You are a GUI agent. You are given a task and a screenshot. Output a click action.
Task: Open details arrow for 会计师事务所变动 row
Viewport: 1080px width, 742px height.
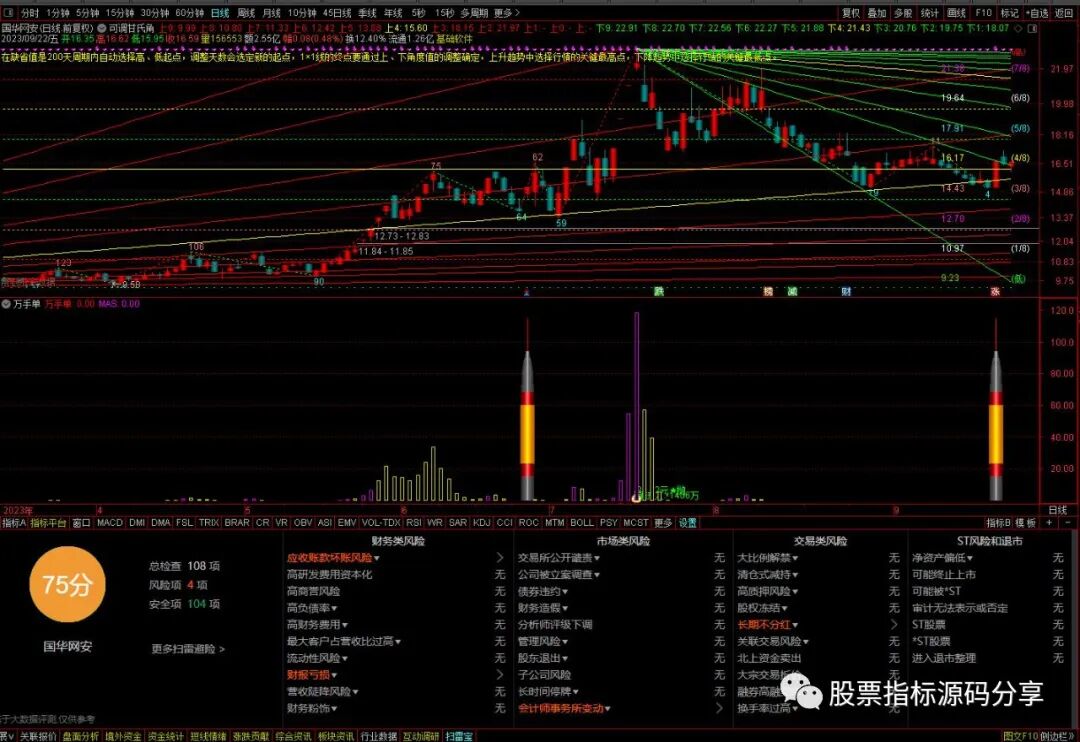pos(719,708)
